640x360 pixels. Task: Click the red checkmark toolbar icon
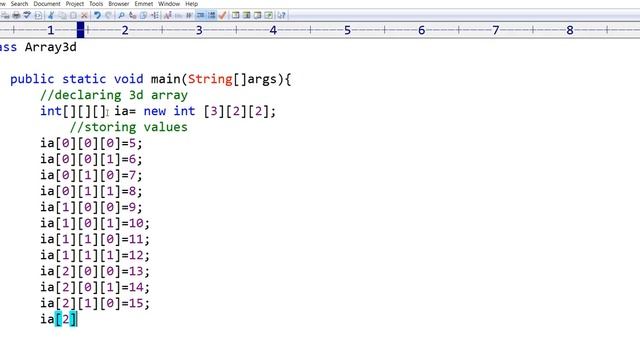coord(222,16)
